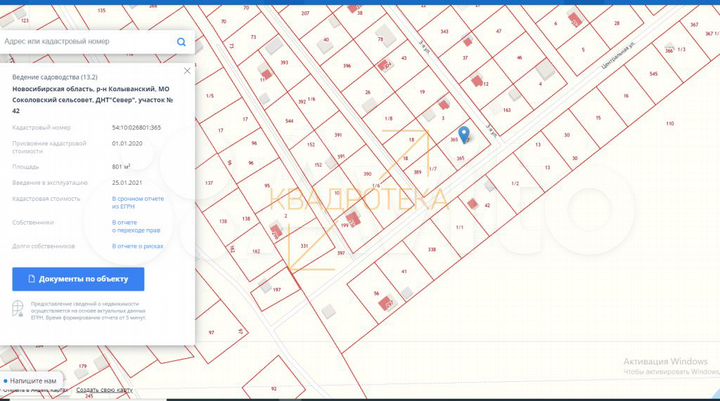Click parcel 179 on the map
The width and height of the screenshot is (720, 401).
[83, 367]
